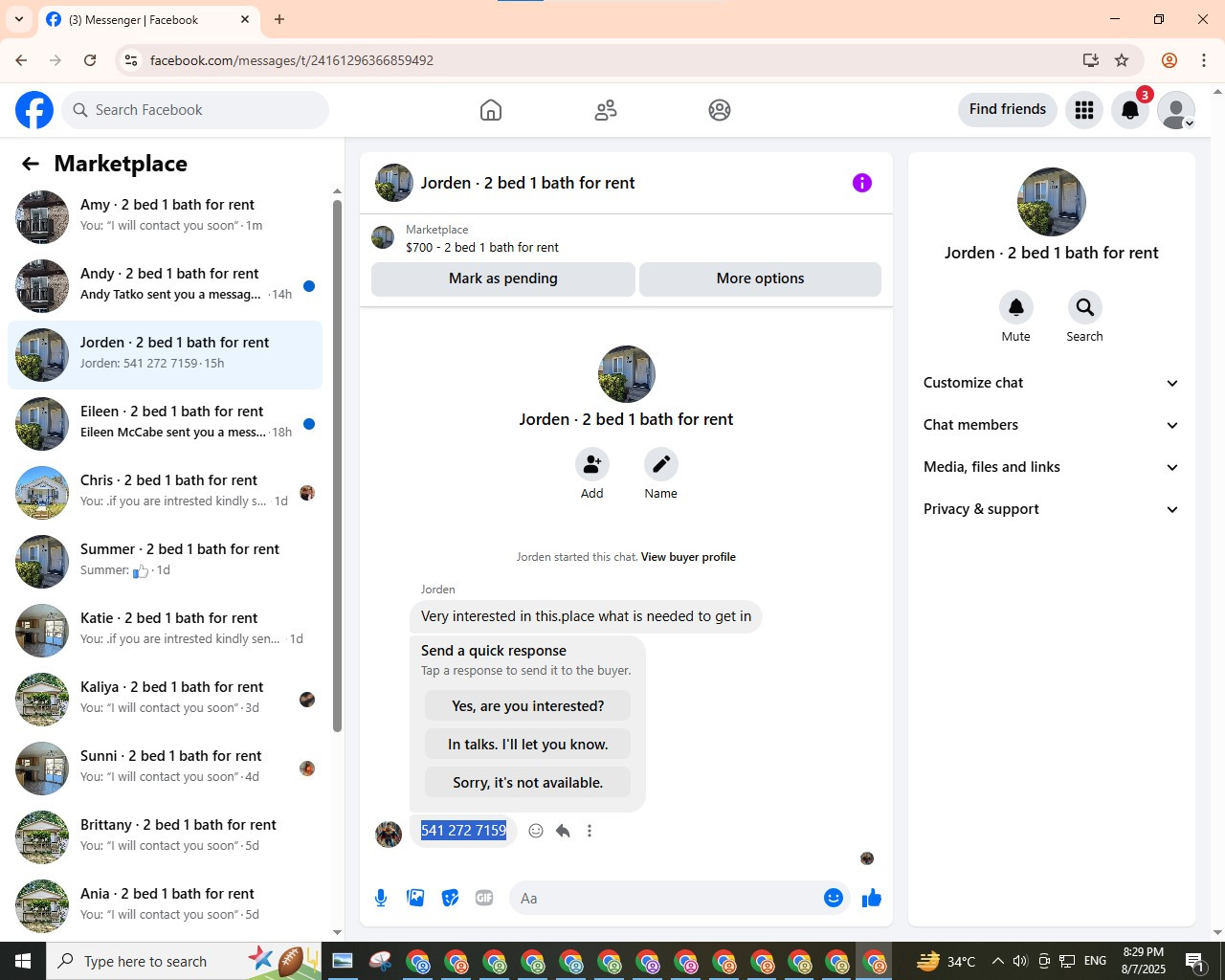Open conversation information purple icon
Viewport: 1225px width, 980px height.
pos(862,183)
